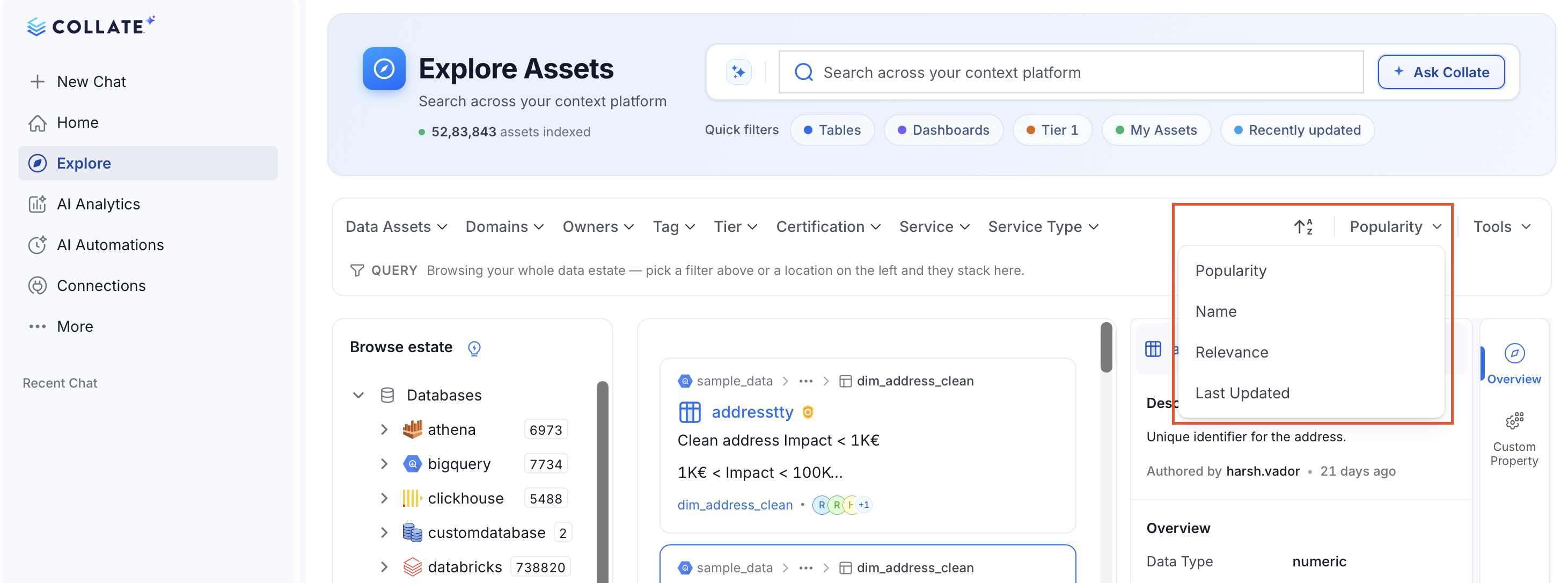Image resolution: width=1568 pixels, height=583 pixels.
Task: Expand the databricks database node
Action: click(384, 567)
